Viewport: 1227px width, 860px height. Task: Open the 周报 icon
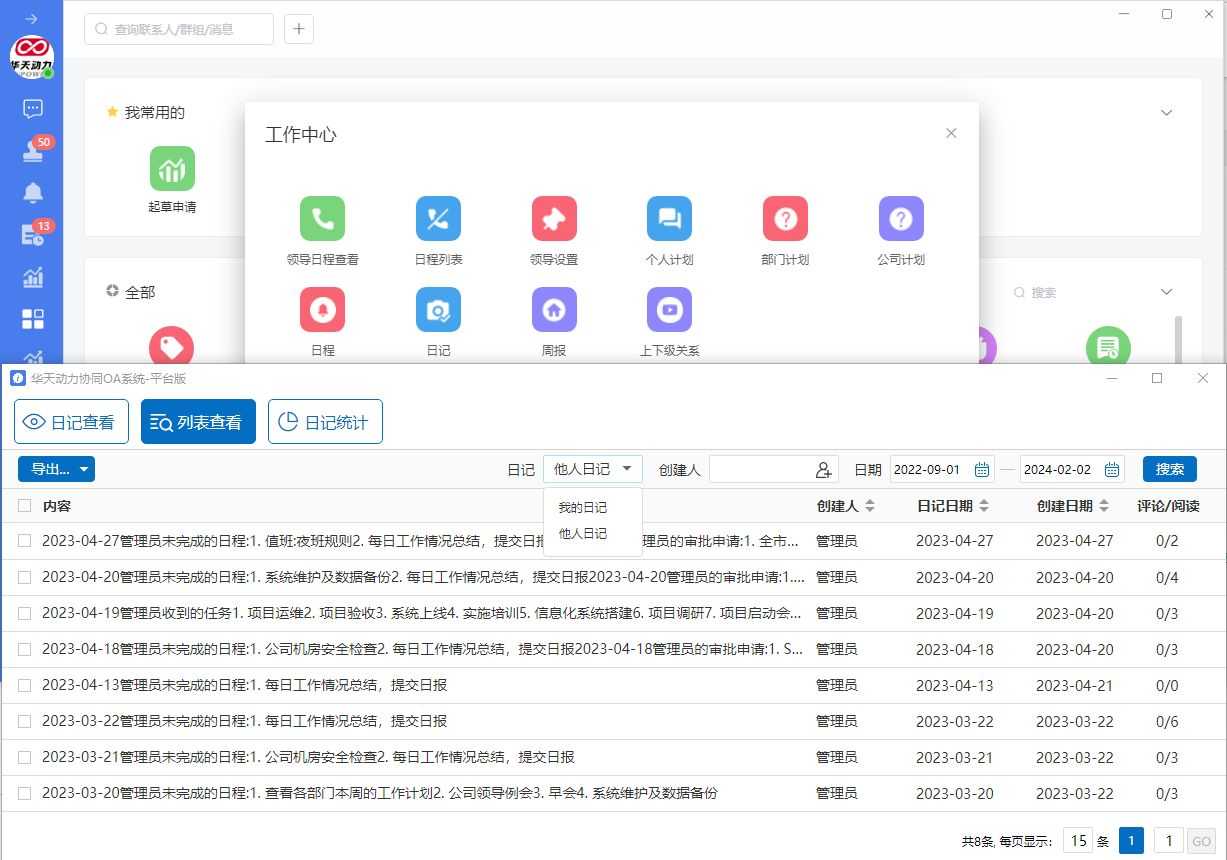(x=554, y=310)
